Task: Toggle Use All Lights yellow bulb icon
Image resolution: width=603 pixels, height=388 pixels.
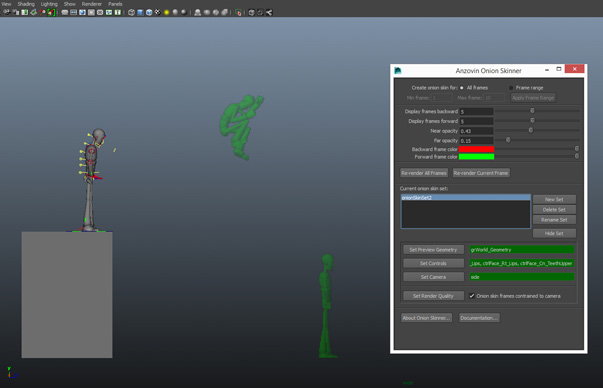Action: (x=167, y=12)
